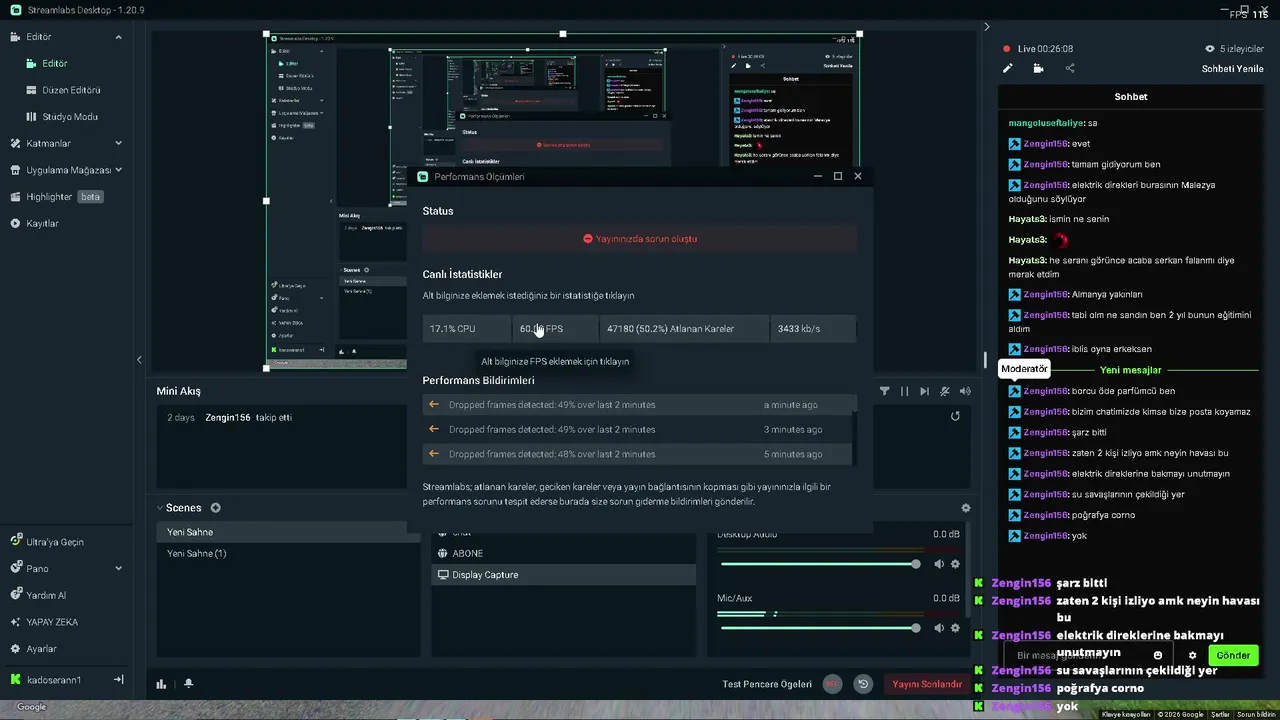Click the Atlanan Kareler dropped frames stat

coord(684,329)
